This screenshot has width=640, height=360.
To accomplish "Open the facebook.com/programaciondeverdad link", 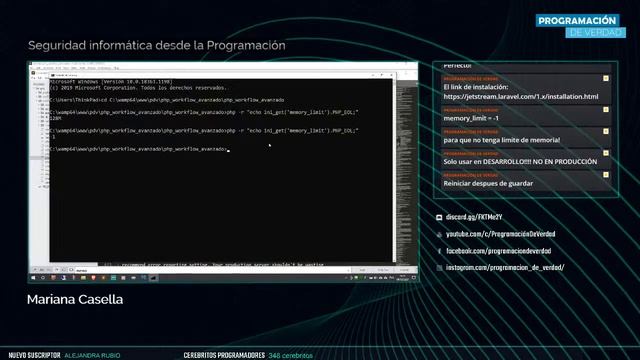I will pos(498,251).
